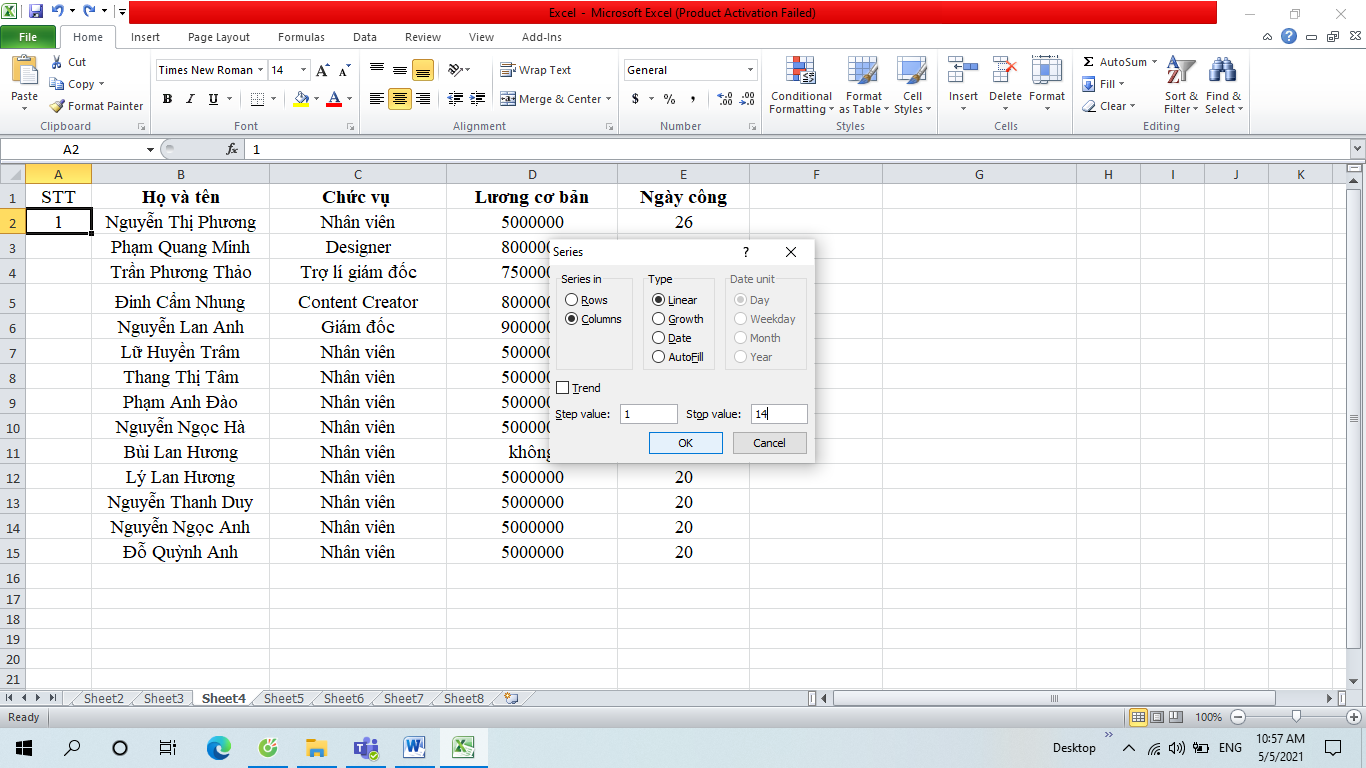The height and width of the screenshot is (768, 1366).
Task: Select the Rows radio button
Action: [571, 300]
